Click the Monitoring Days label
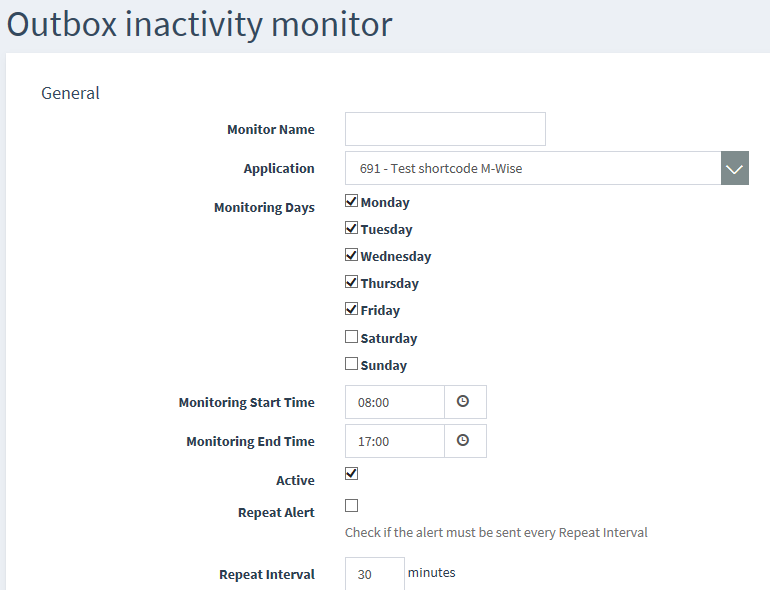The image size is (770, 590). 264,208
